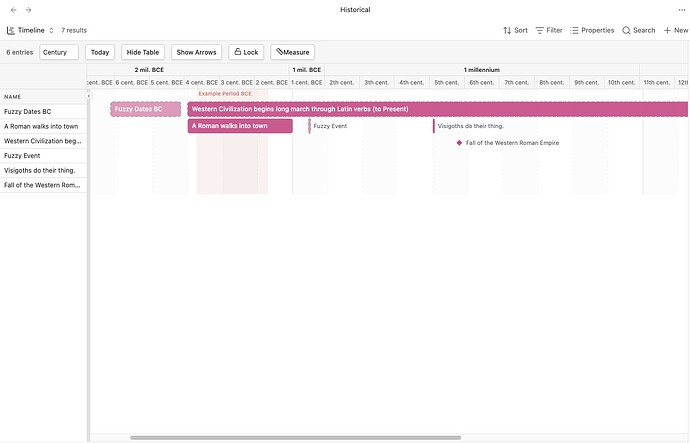This screenshot has width=690, height=443.
Task: Open the Filter options
Action: tap(549, 30)
